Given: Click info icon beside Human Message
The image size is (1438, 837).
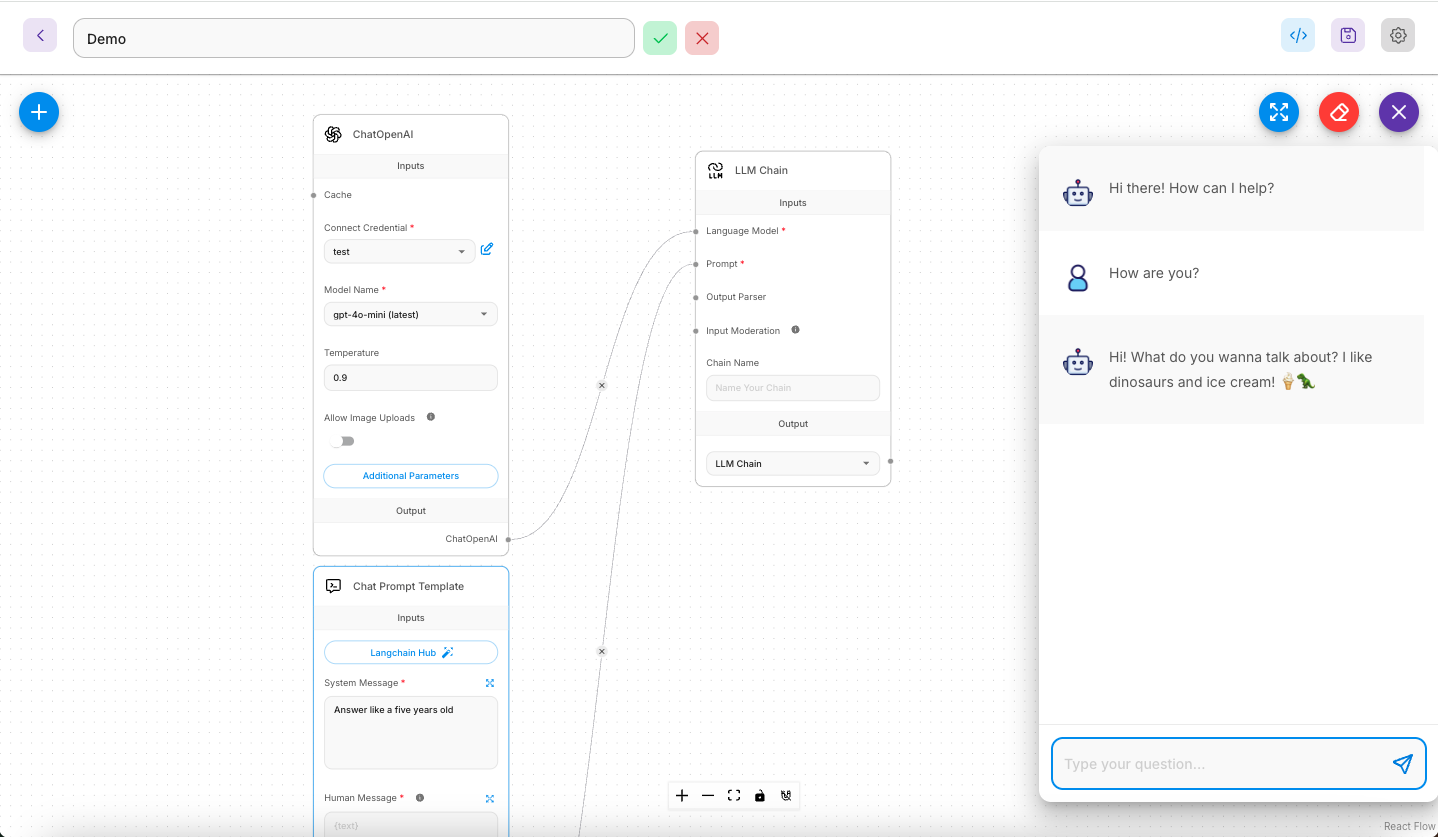Looking at the screenshot, I should pyautogui.click(x=420, y=798).
